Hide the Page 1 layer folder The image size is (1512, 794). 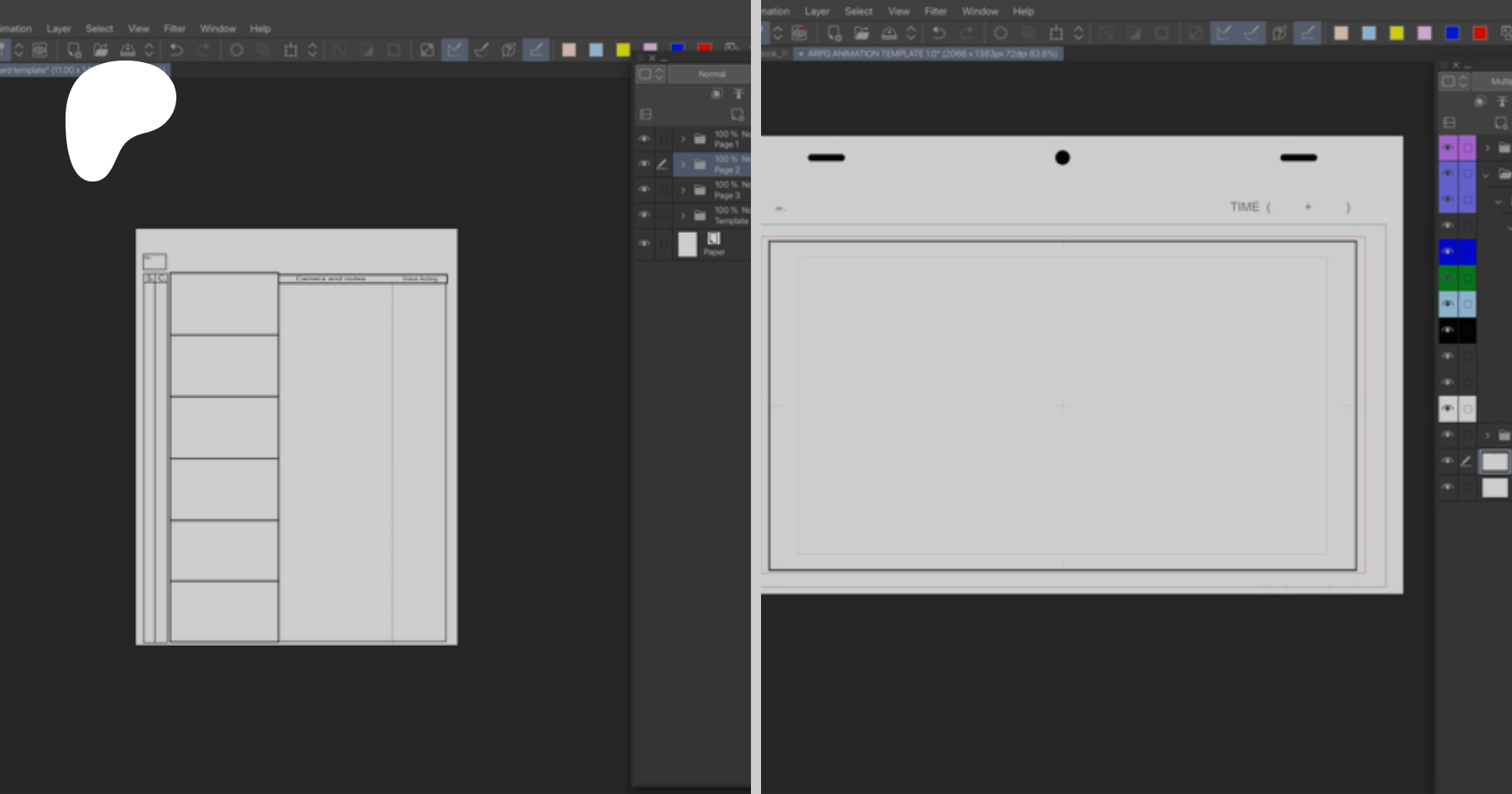[644, 139]
